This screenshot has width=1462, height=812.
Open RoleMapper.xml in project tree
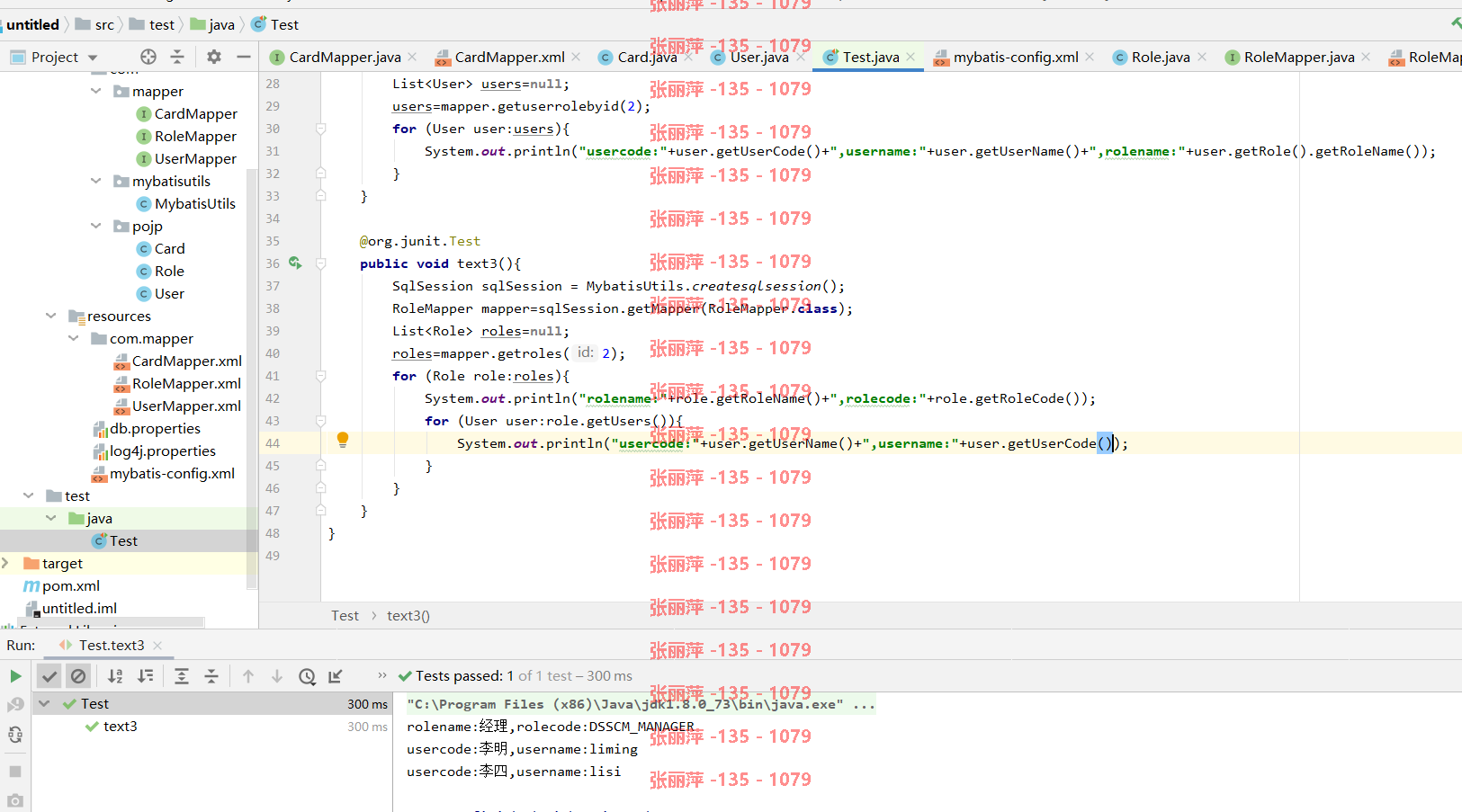[177, 383]
